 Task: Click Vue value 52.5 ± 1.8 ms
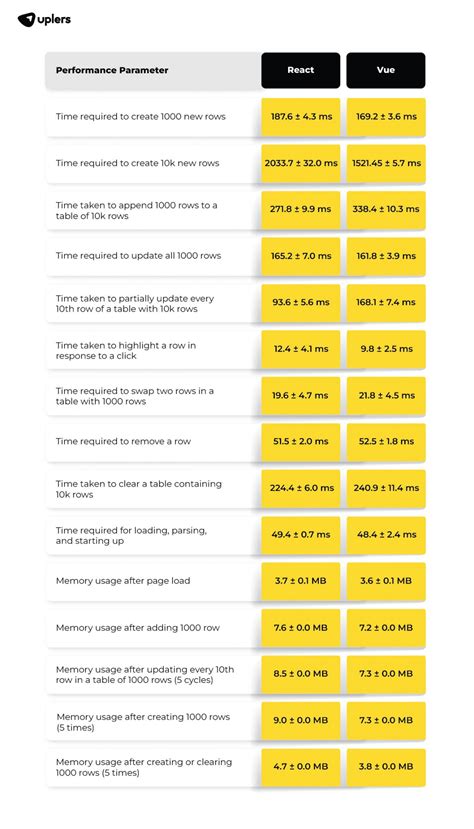(x=386, y=441)
